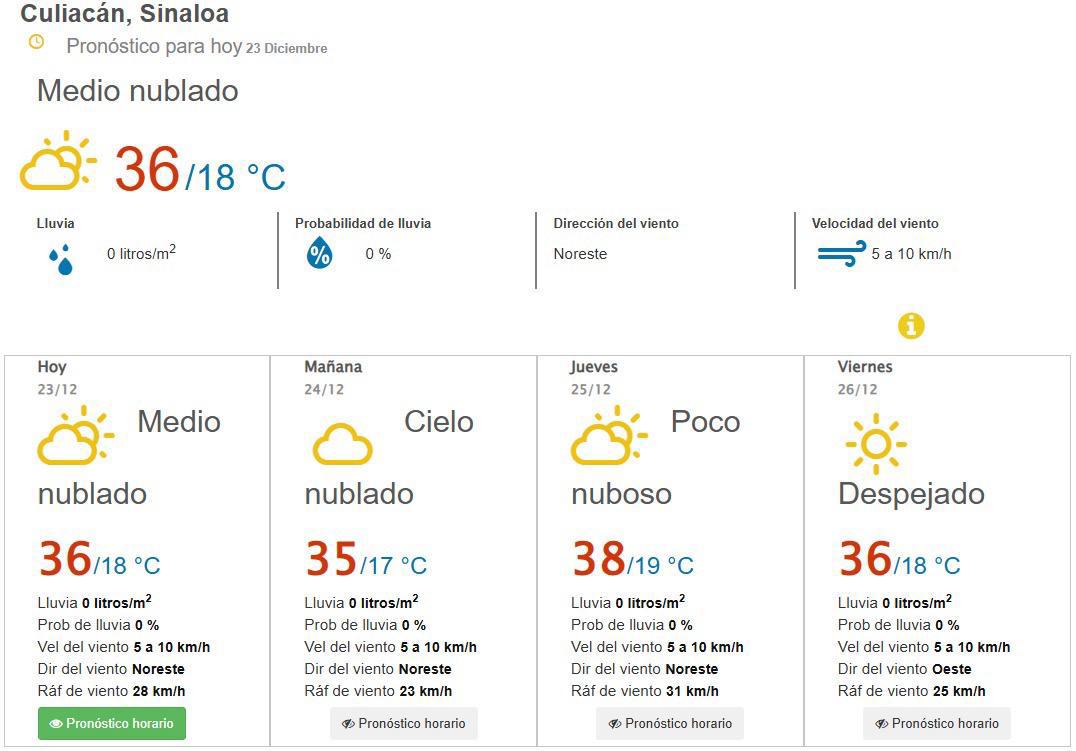The height and width of the screenshot is (751, 1076).
Task: Open Pronóstico horario for Mañana
Action: (403, 723)
